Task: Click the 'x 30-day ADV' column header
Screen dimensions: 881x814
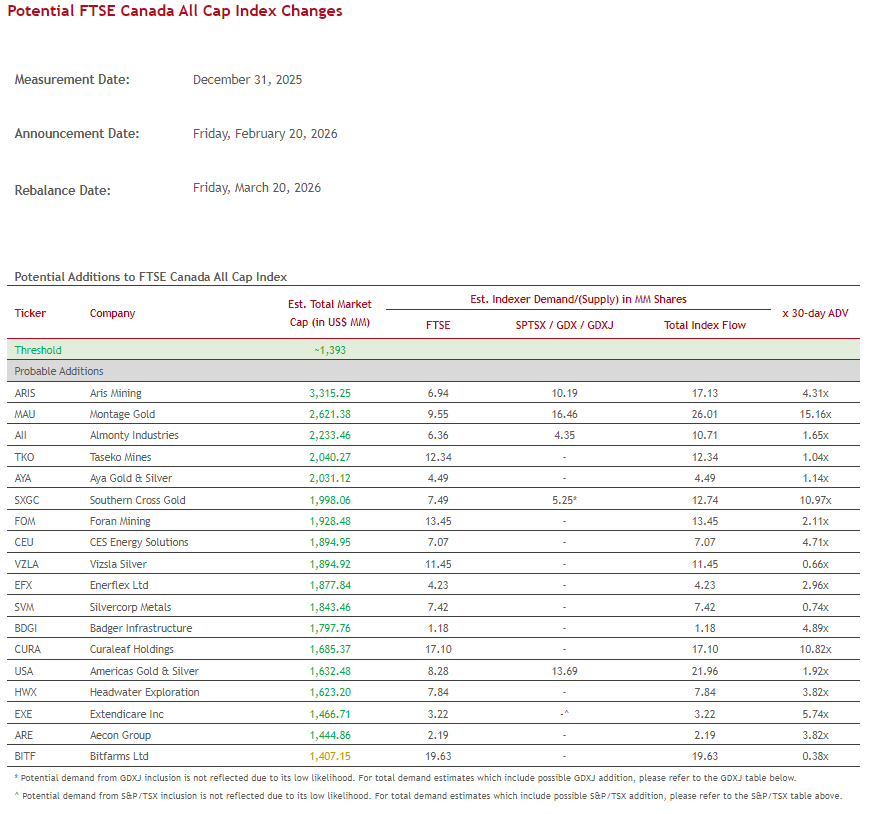Action: pos(815,313)
